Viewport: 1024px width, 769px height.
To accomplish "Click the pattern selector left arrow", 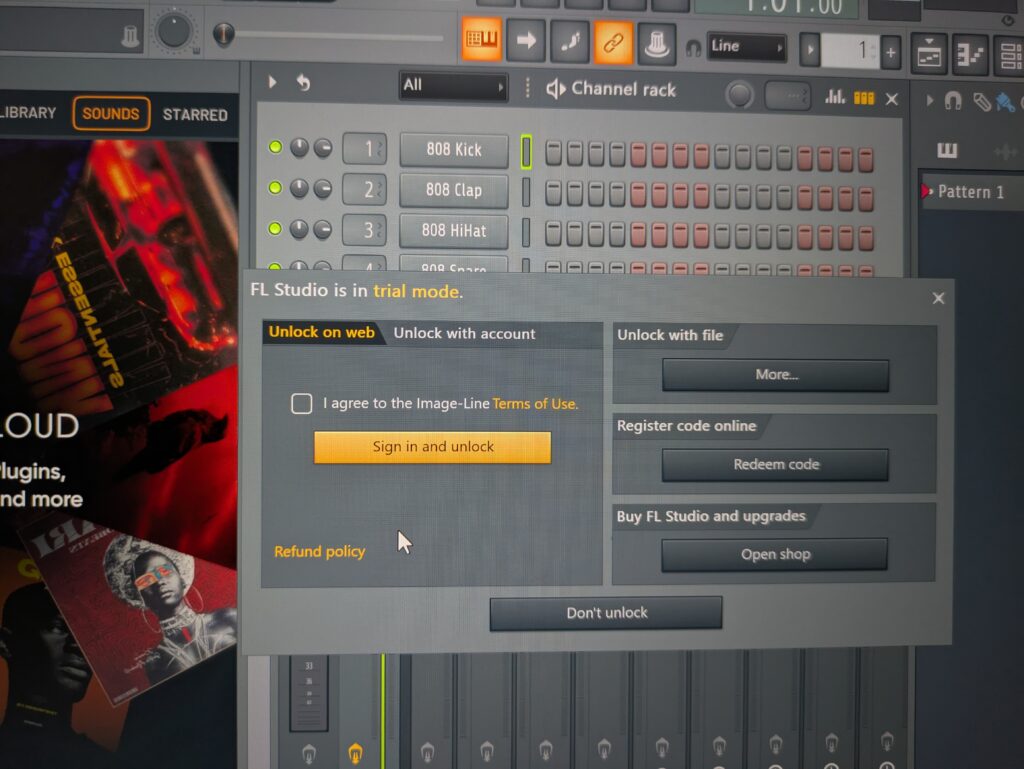I will click(x=810, y=50).
